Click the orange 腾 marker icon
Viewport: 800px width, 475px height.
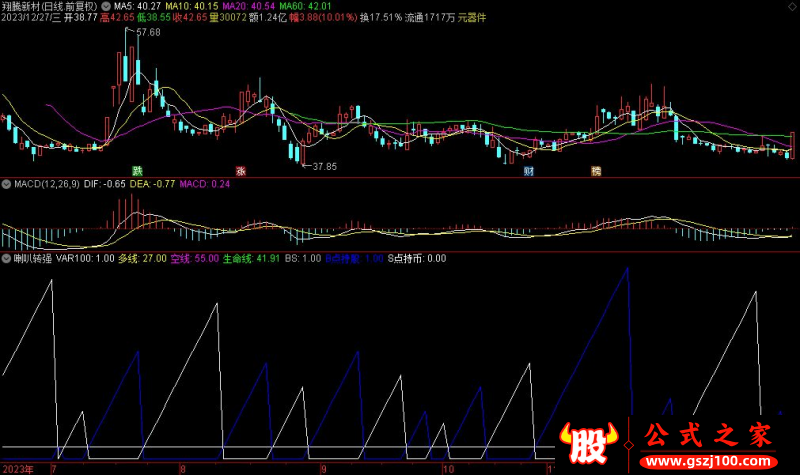click(x=596, y=171)
